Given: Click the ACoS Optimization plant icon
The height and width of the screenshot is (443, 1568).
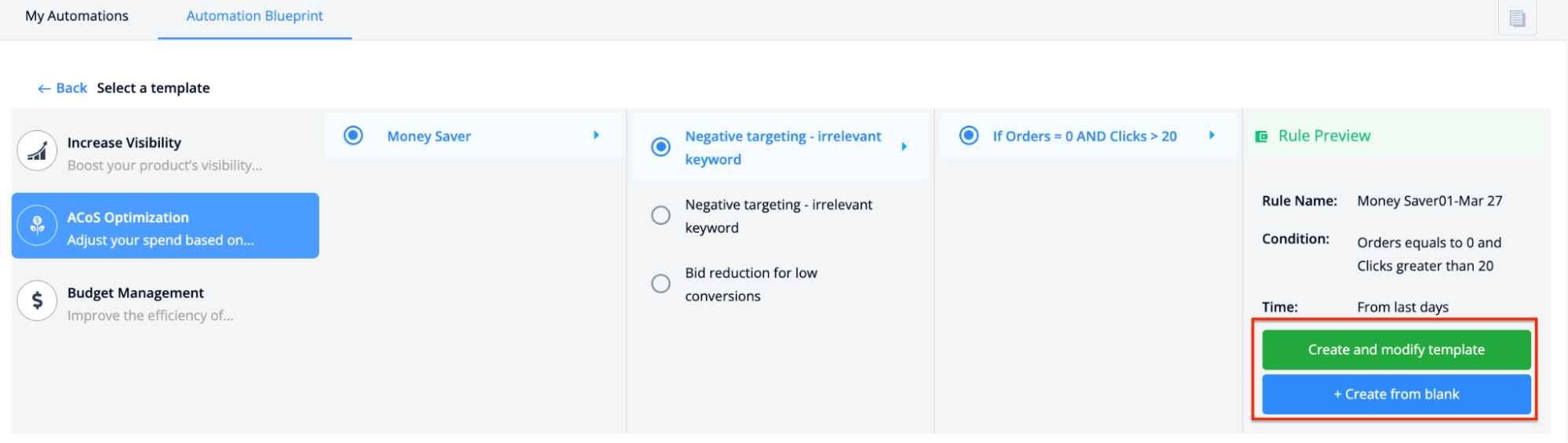Looking at the screenshot, I should (x=37, y=226).
